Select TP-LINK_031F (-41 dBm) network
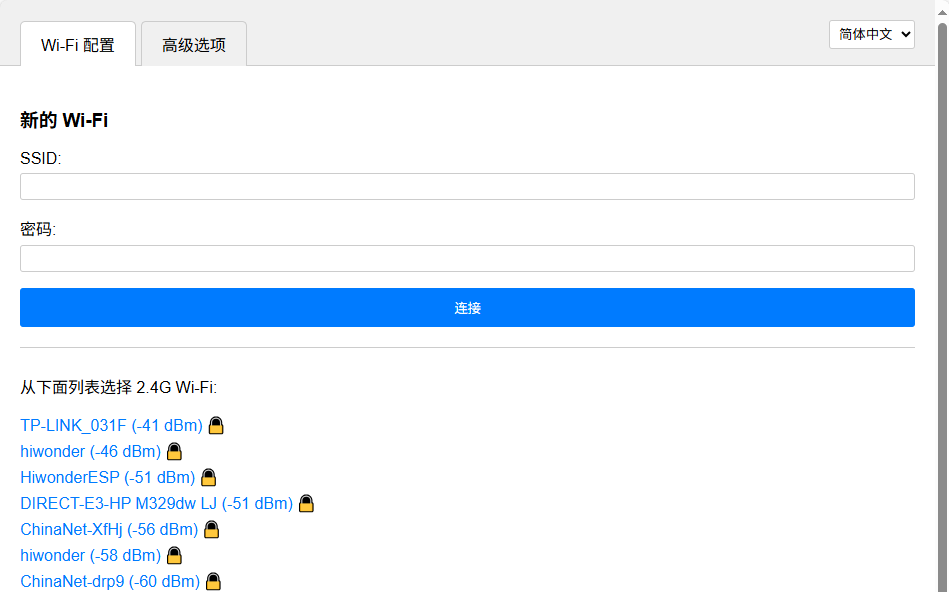This screenshot has height=592, width=949. tap(111, 425)
